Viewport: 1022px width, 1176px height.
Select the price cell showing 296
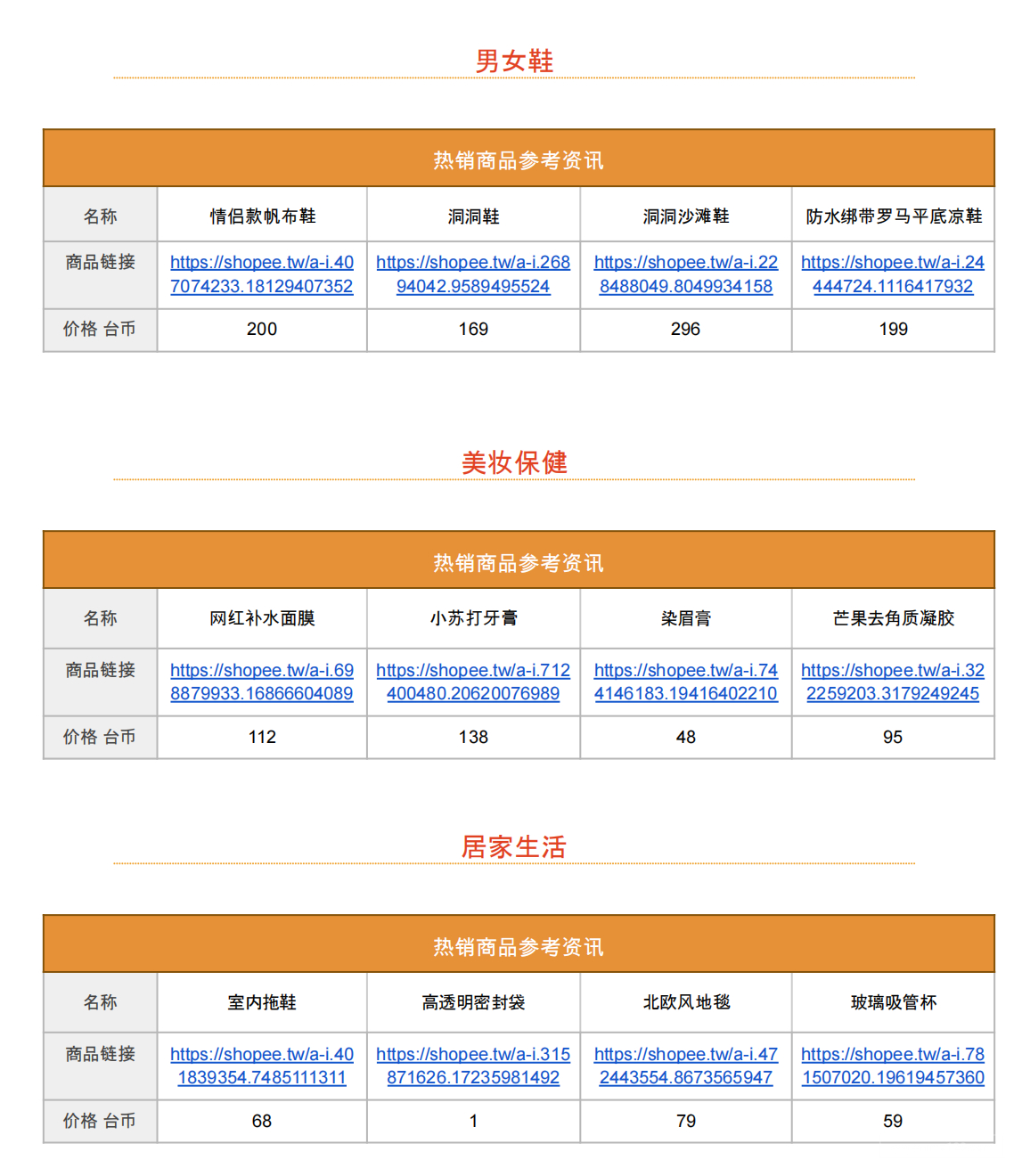tap(684, 330)
